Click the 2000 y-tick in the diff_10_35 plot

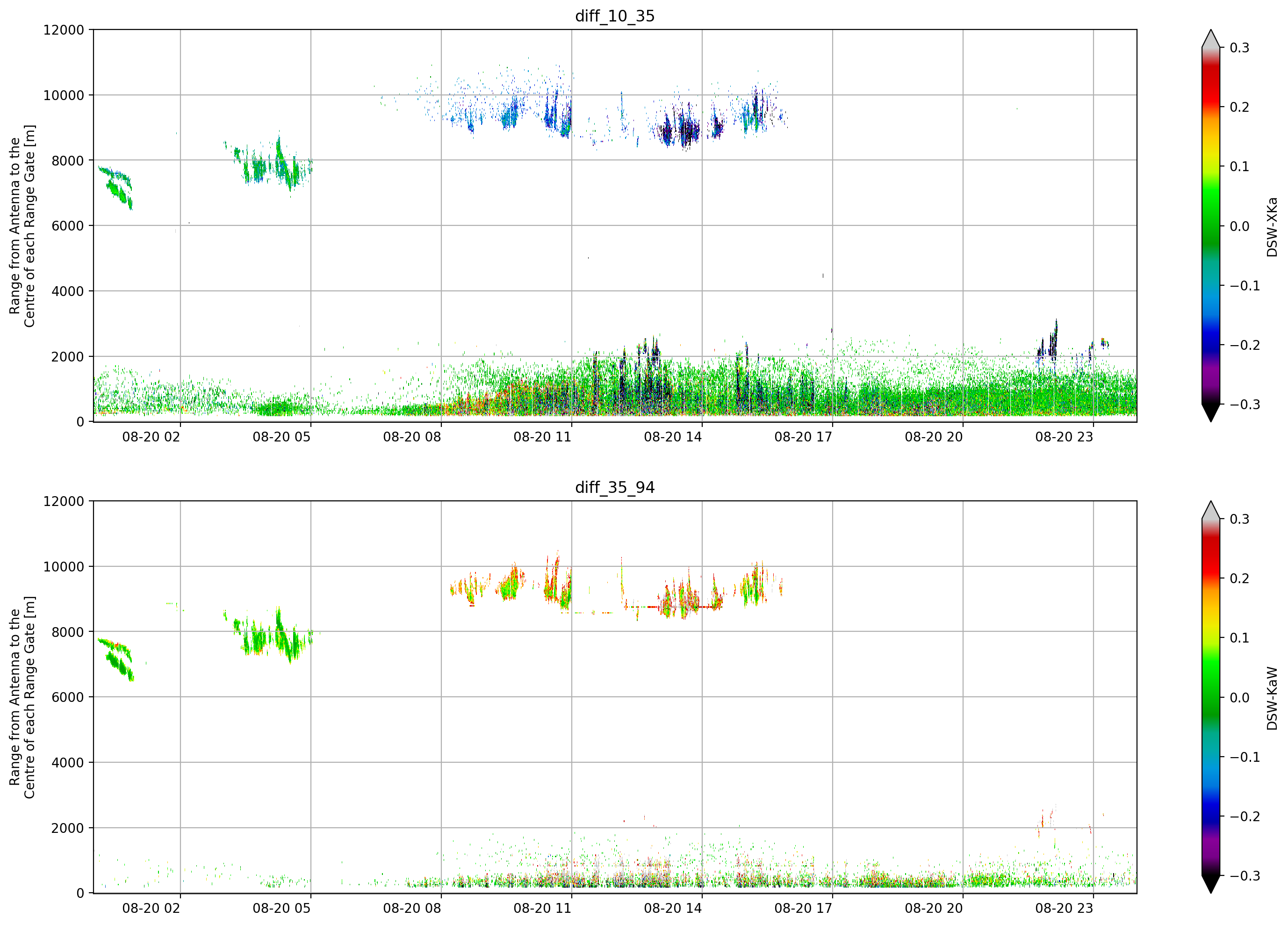68,357
